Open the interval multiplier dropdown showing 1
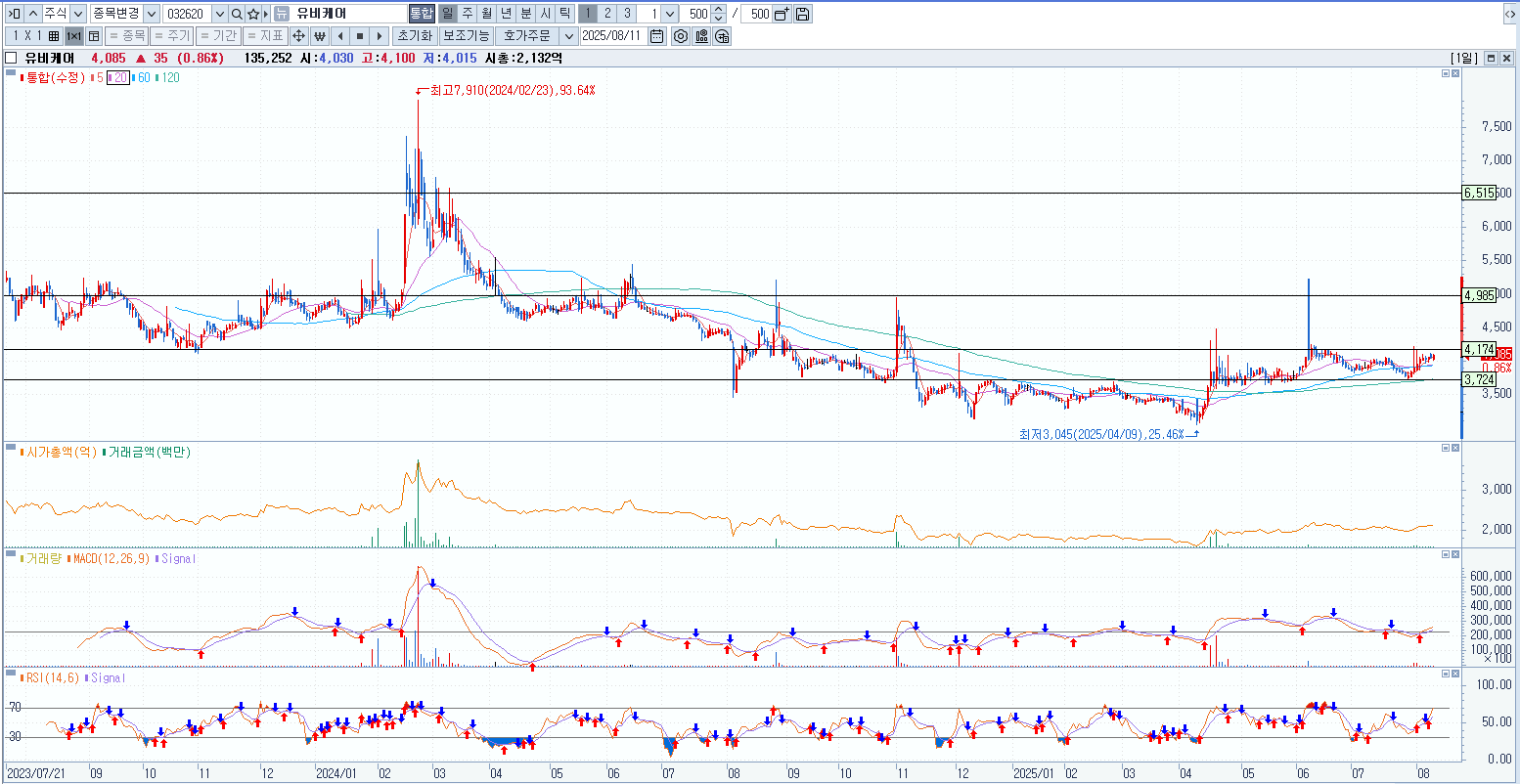1520x784 pixels. 670,14
